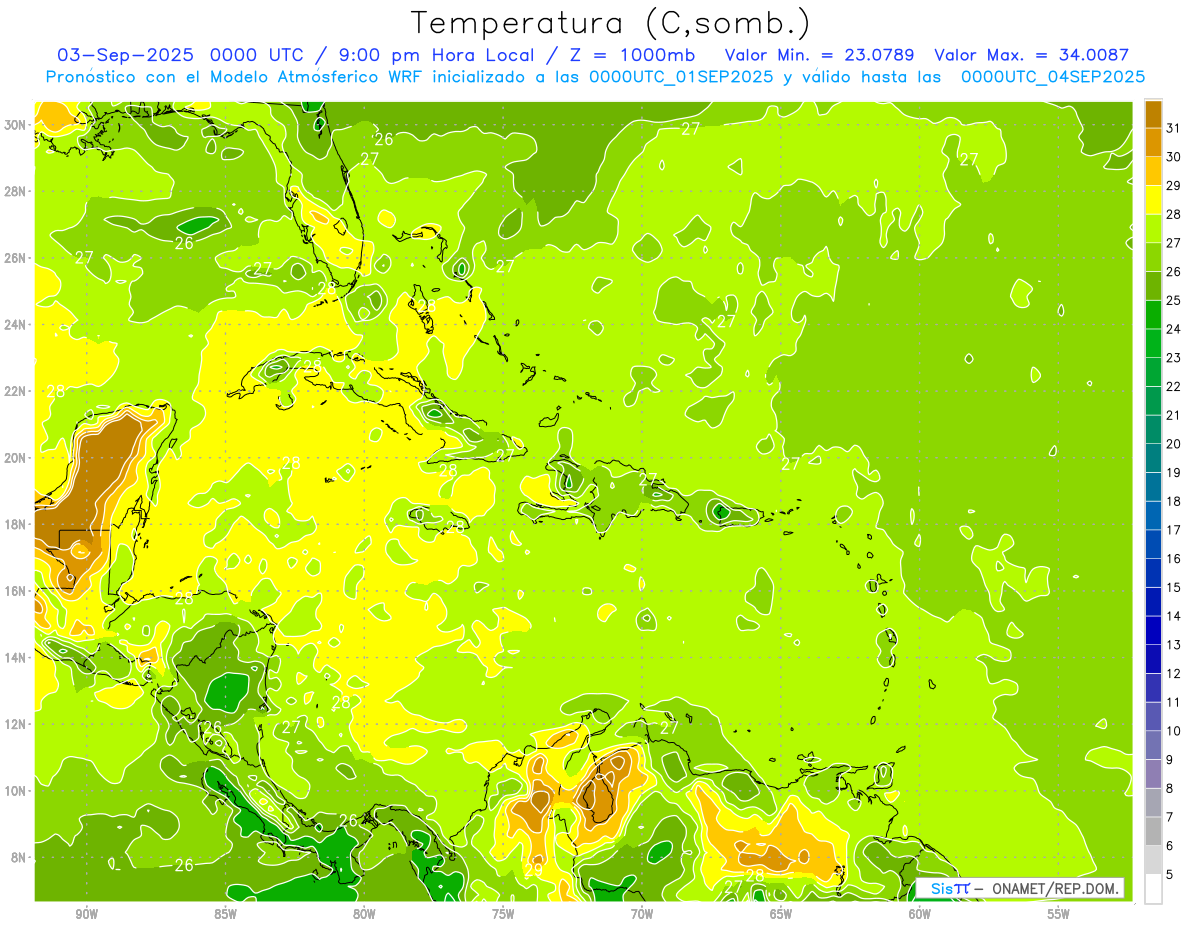Click the 20N latitude axis label

click(x=16, y=458)
